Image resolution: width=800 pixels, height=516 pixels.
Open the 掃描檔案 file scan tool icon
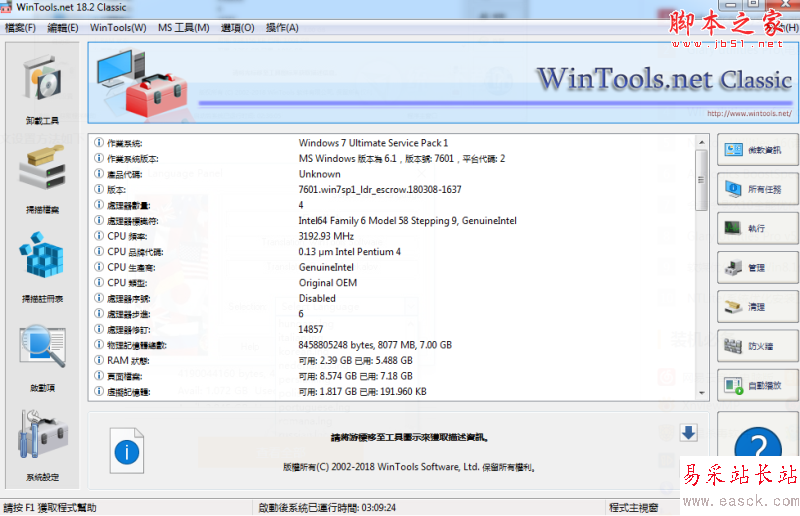click(x=42, y=167)
